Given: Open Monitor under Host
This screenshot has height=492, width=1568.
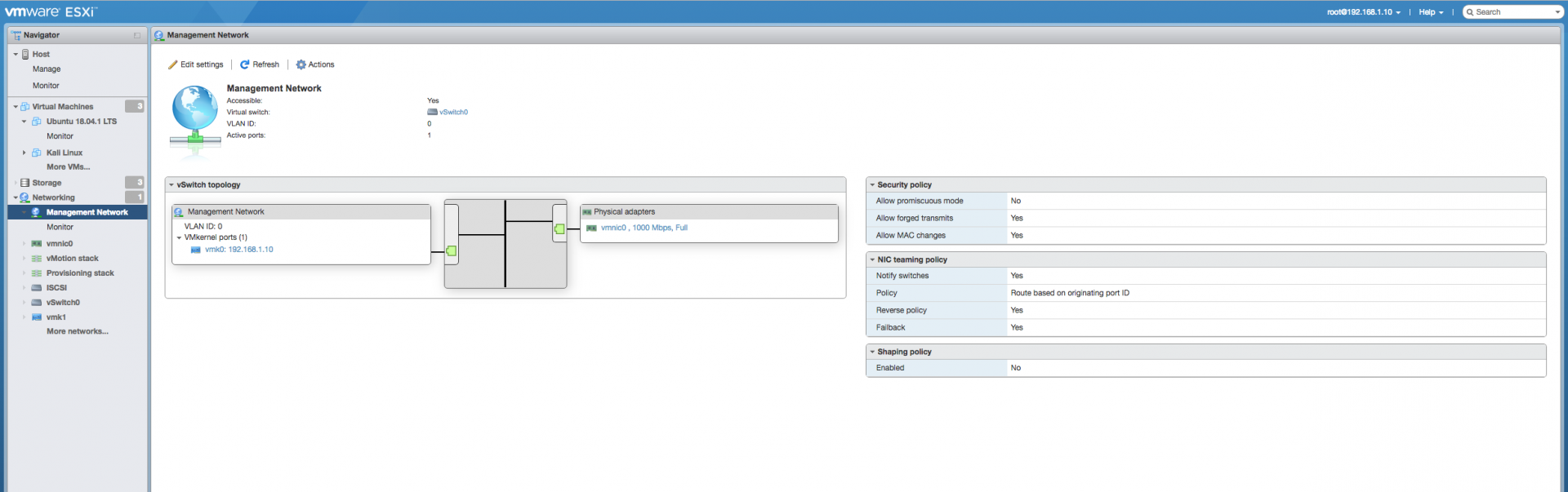Looking at the screenshot, I should click(x=46, y=86).
